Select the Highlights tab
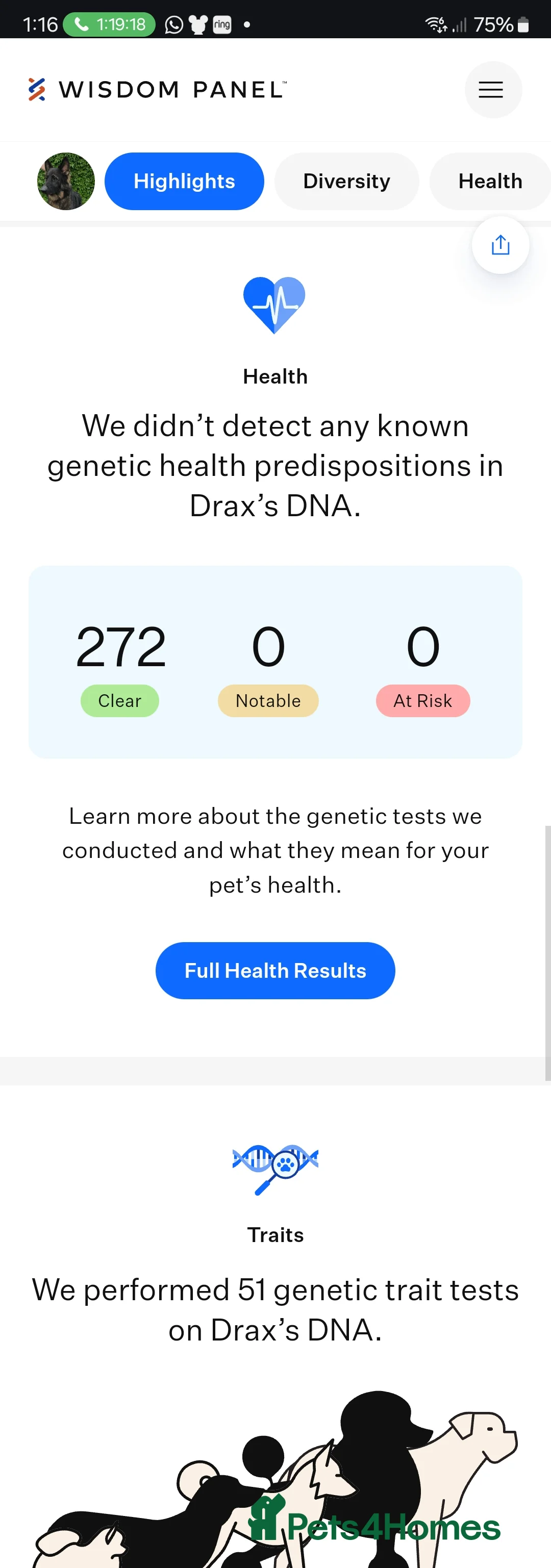551x1568 pixels. coord(184,182)
